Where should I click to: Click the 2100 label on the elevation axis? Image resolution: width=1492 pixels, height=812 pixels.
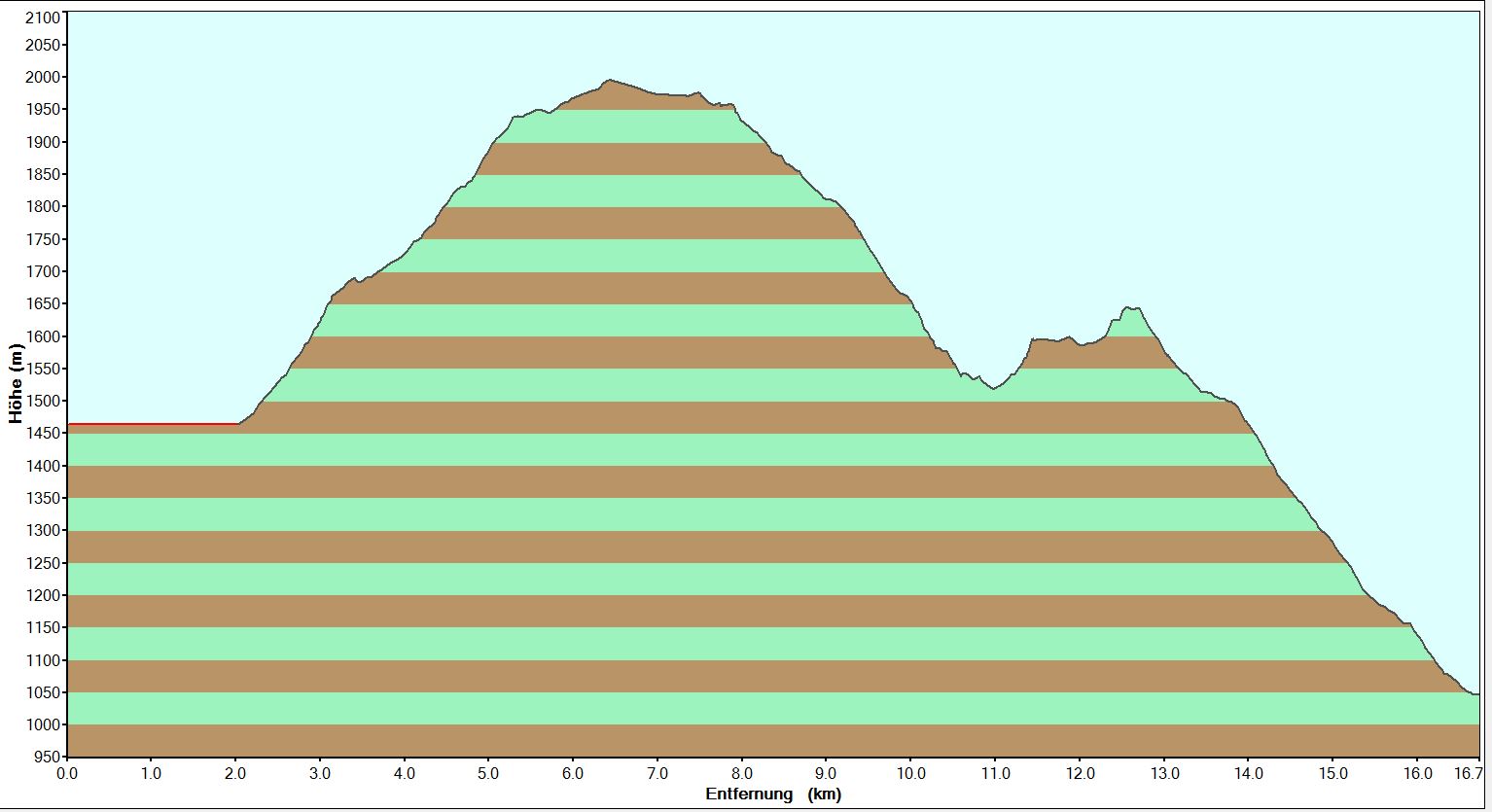(x=43, y=18)
